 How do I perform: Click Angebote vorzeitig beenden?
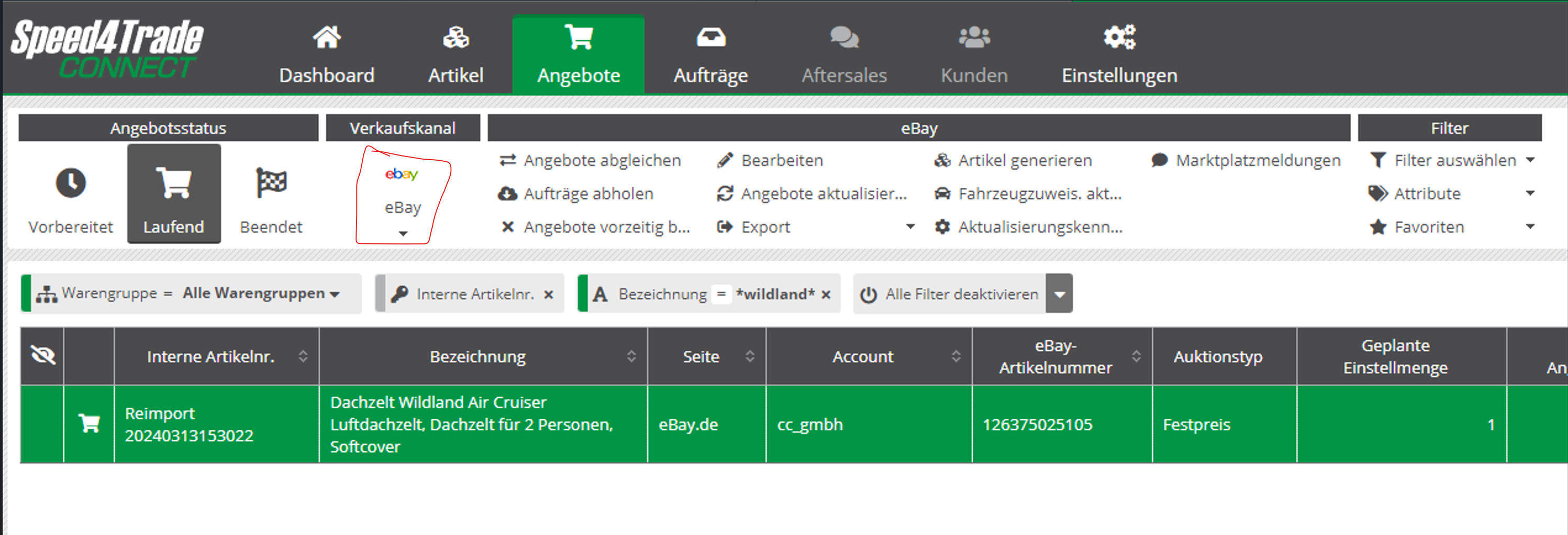pyautogui.click(x=595, y=227)
